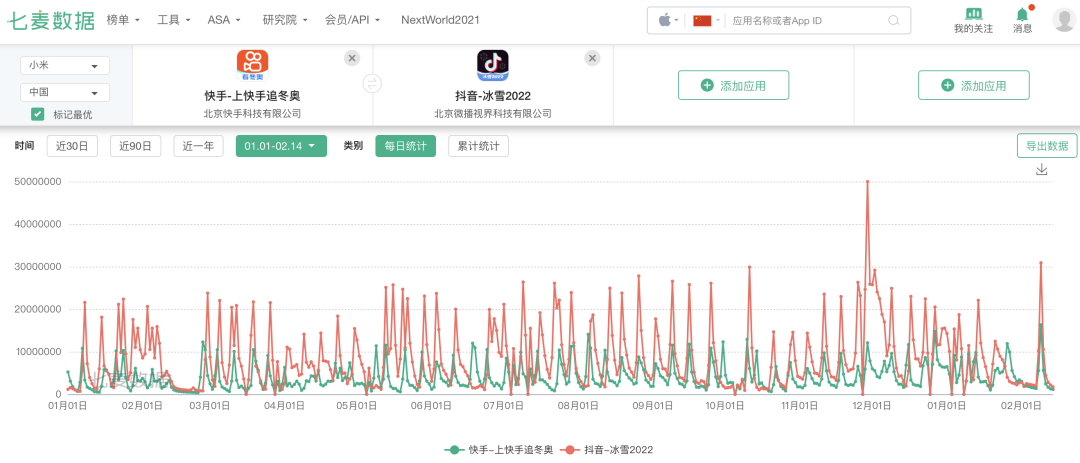1080x463 pixels.
Task: Click the first 添加应用 button
Action: point(734,85)
